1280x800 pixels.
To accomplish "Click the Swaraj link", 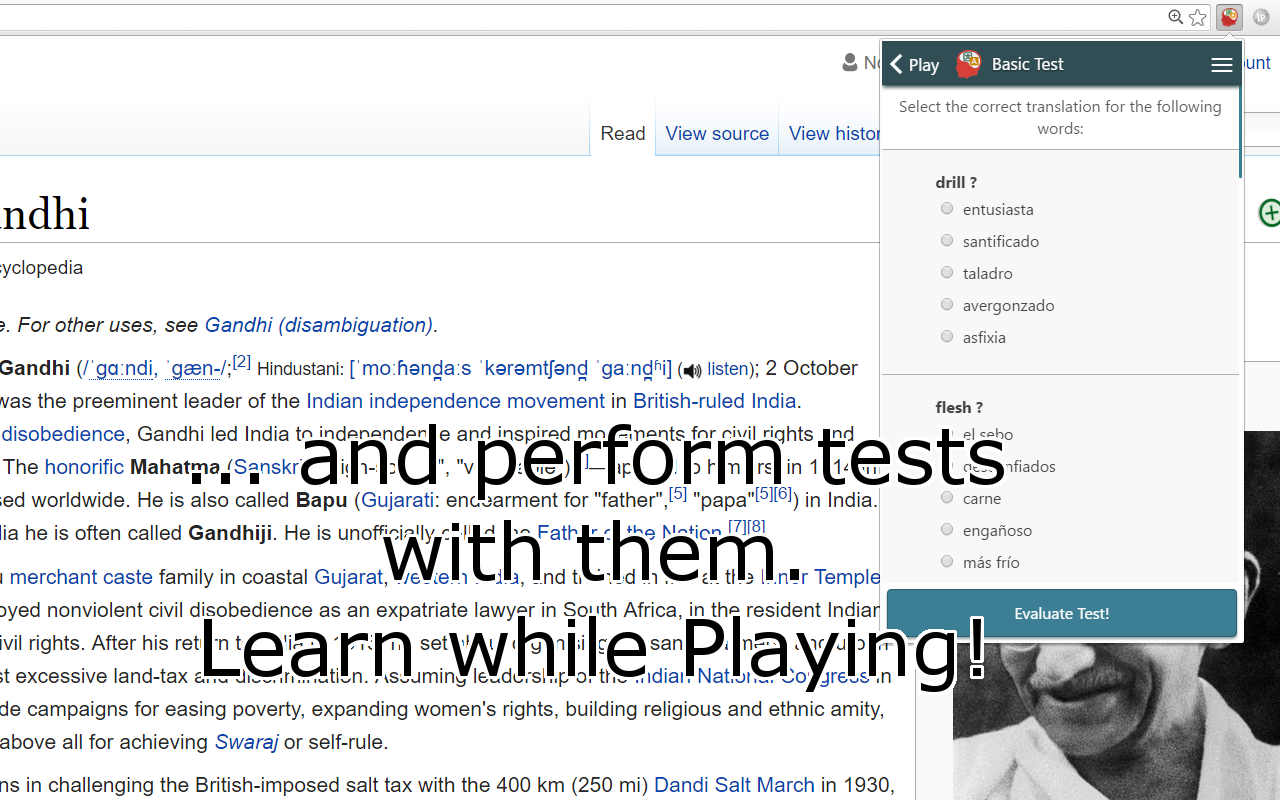I will 246,742.
